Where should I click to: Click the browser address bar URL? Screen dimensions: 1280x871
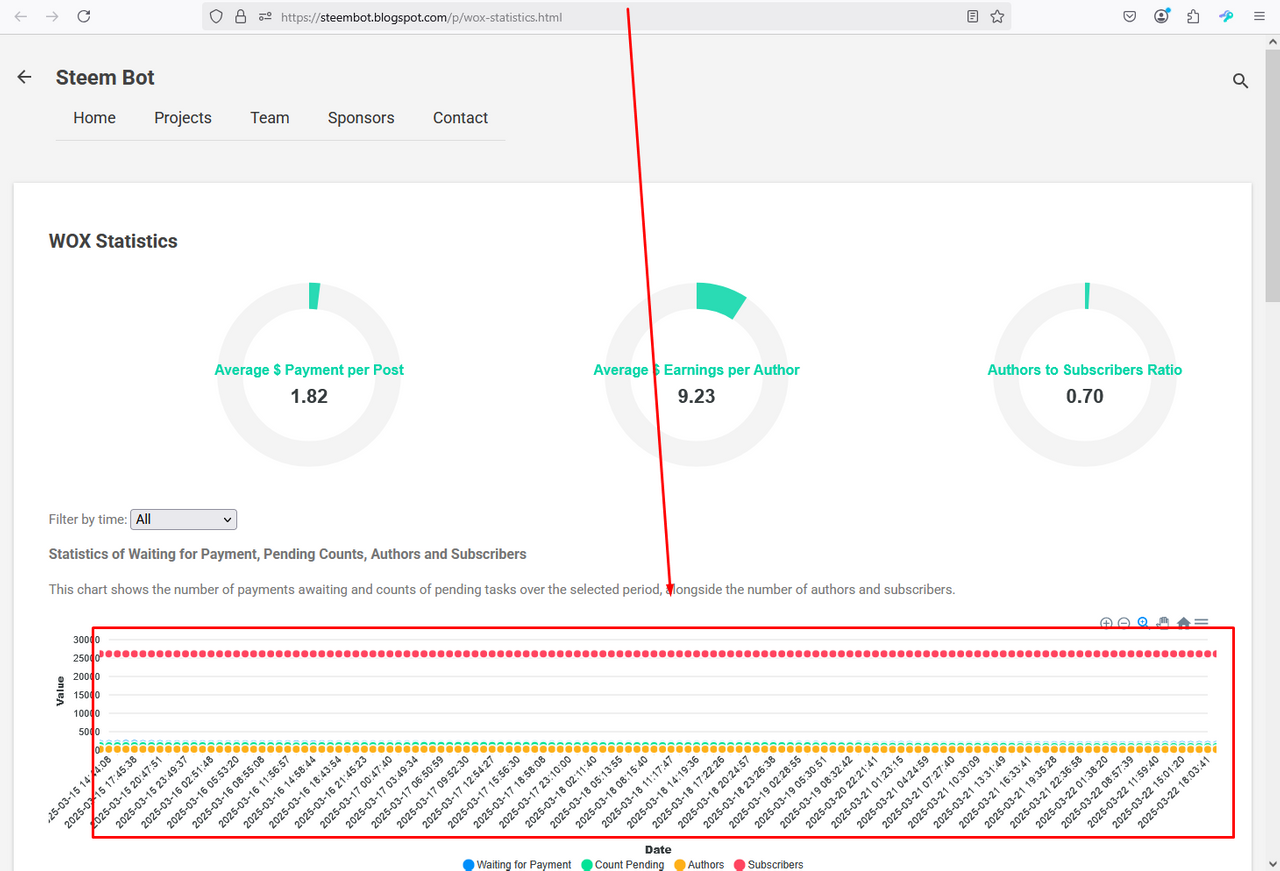click(x=421, y=17)
